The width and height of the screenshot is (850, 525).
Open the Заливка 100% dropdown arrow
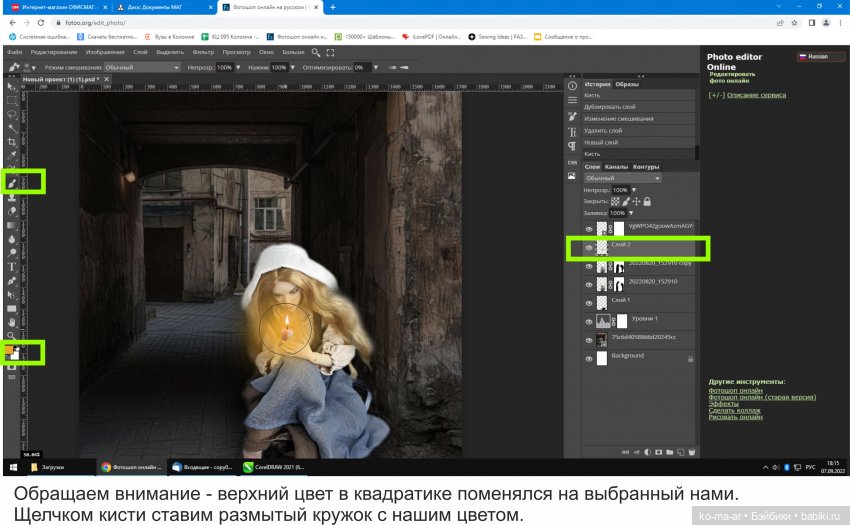point(631,213)
